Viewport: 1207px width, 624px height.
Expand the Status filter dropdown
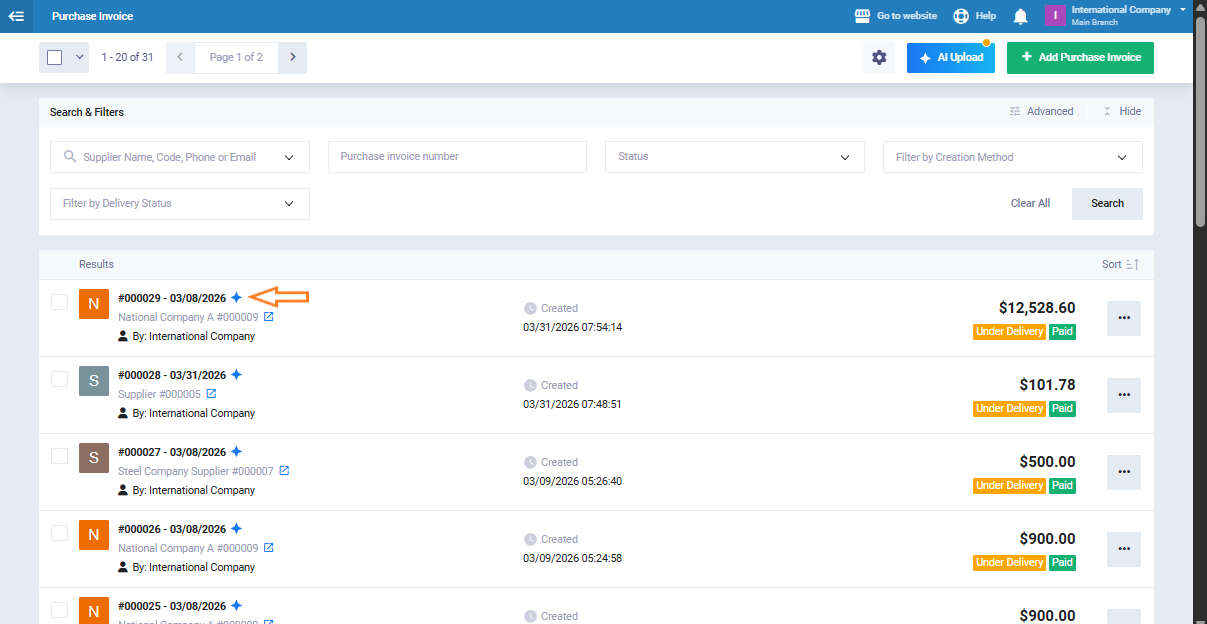(734, 157)
